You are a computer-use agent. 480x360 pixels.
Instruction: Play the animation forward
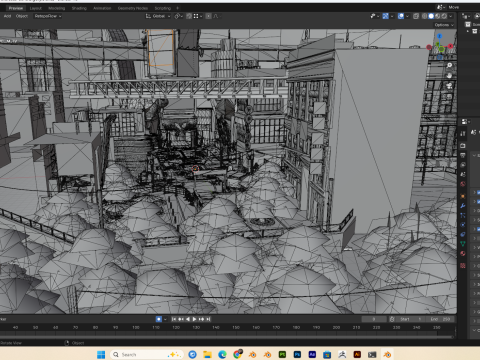194,319
